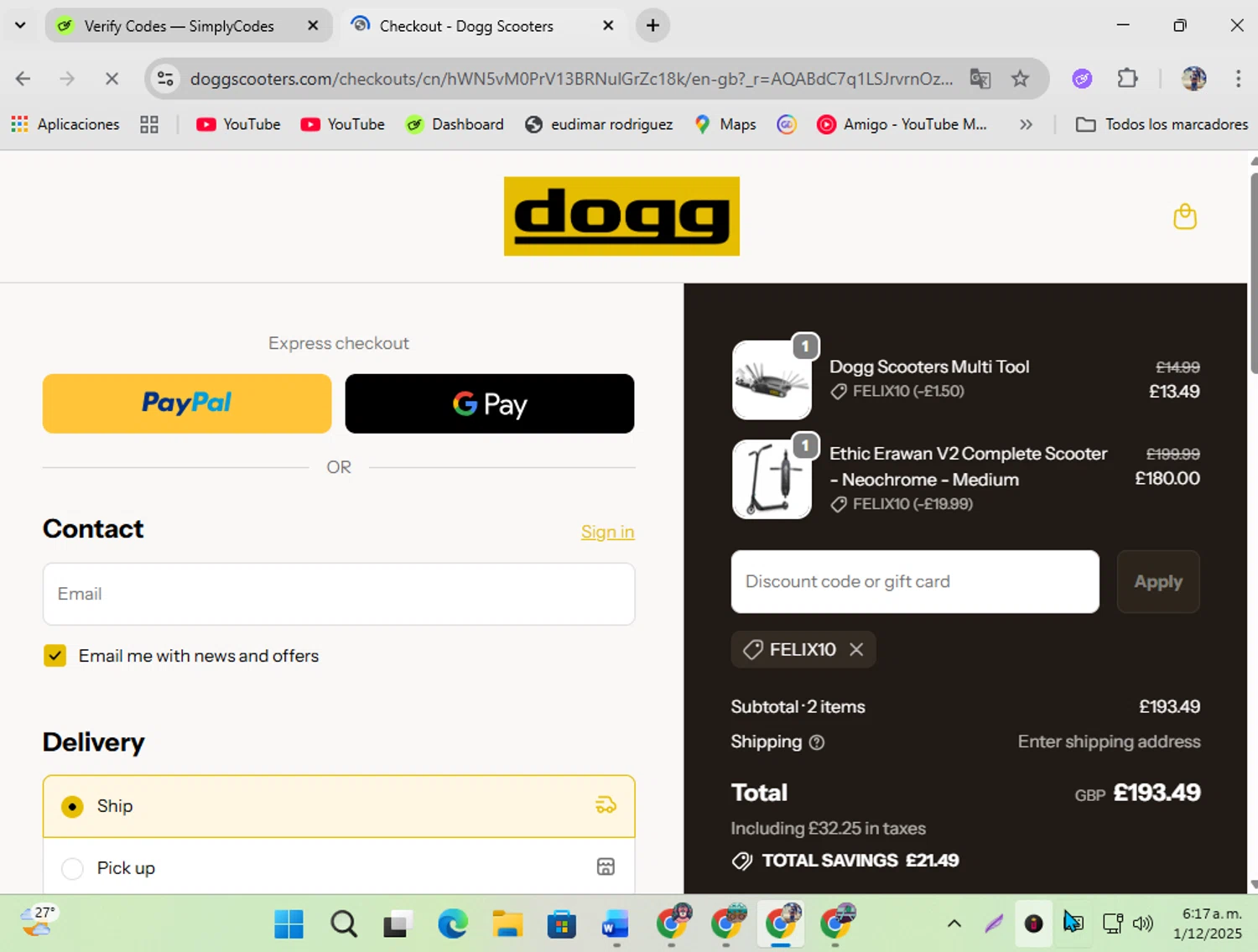Image resolution: width=1258 pixels, height=952 pixels.
Task: Open the Chrome profile avatar
Action: pos(1193,79)
